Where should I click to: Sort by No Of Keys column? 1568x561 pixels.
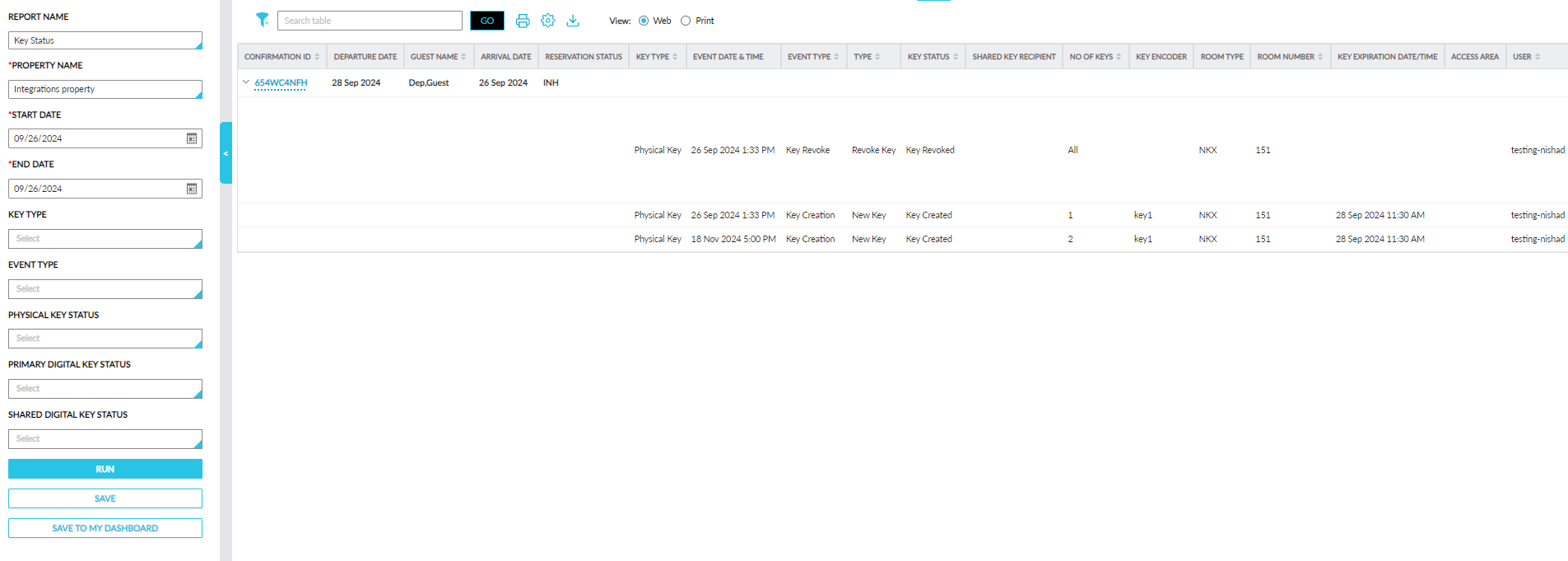(1119, 57)
